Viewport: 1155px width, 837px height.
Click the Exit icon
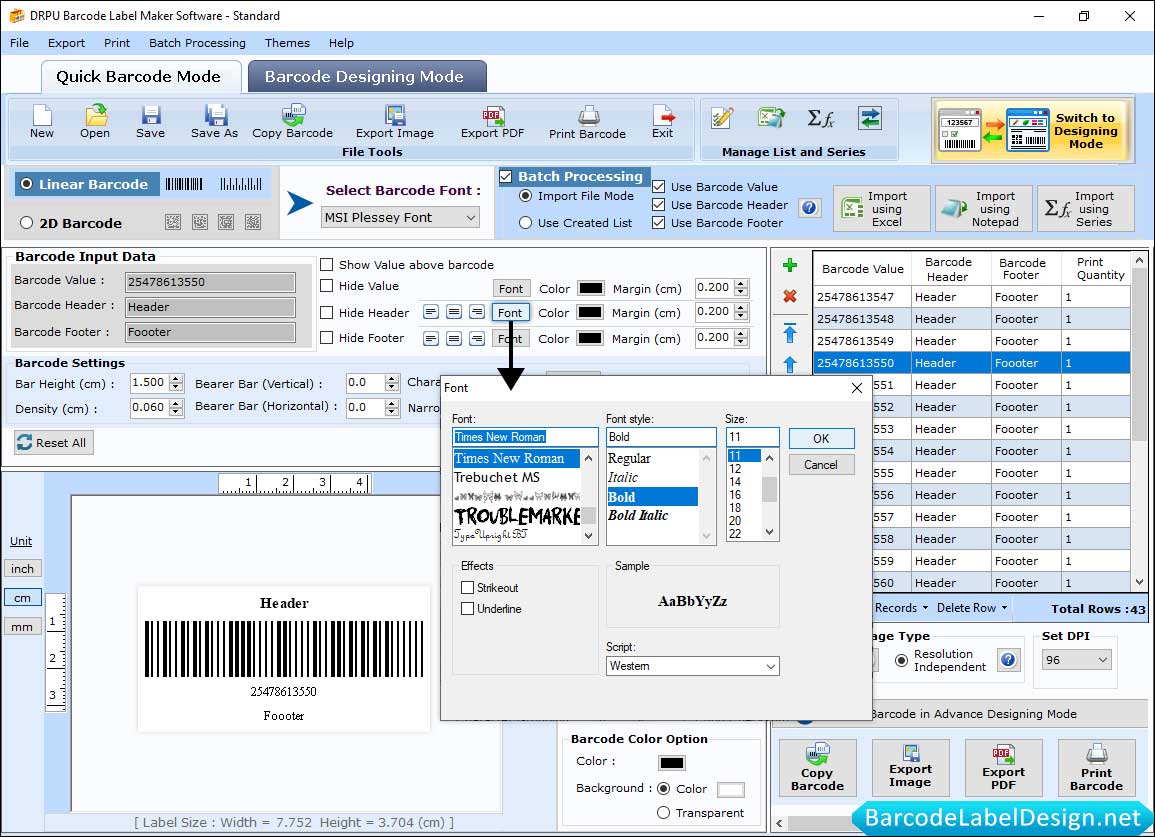click(662, 122)
